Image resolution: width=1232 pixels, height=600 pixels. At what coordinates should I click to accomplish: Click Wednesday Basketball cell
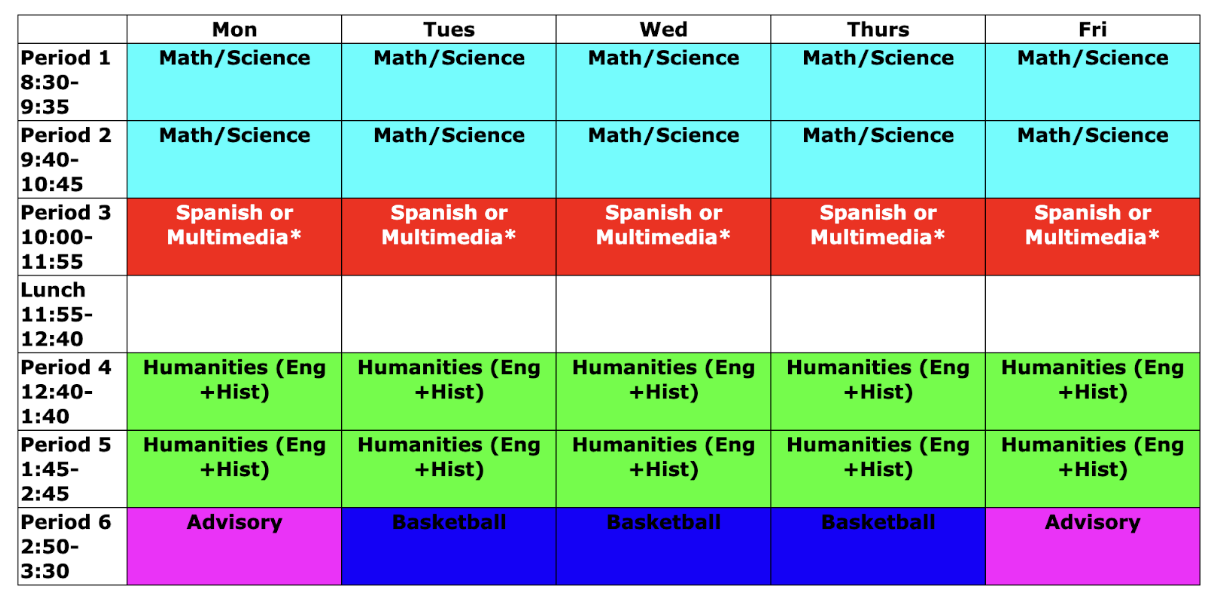coord(663,546)
